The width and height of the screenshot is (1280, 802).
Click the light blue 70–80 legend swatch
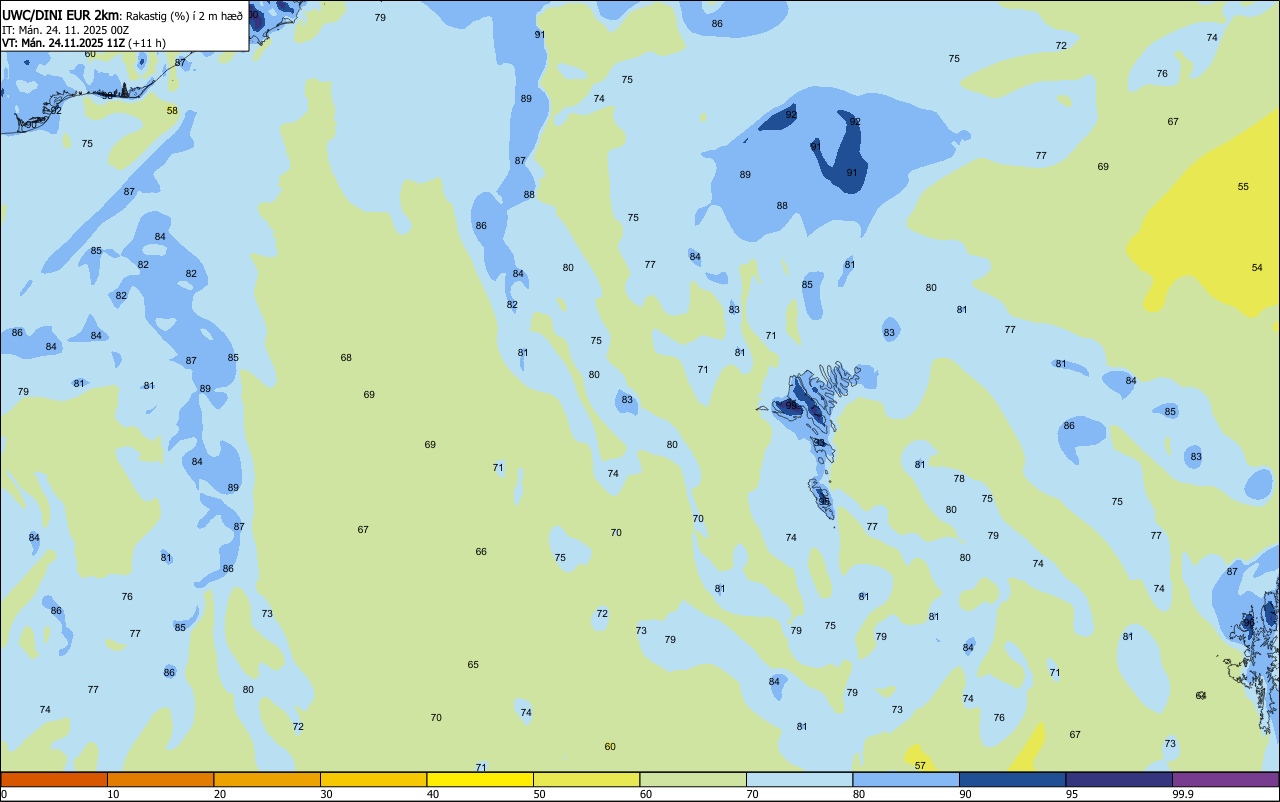tap(799, 779)
